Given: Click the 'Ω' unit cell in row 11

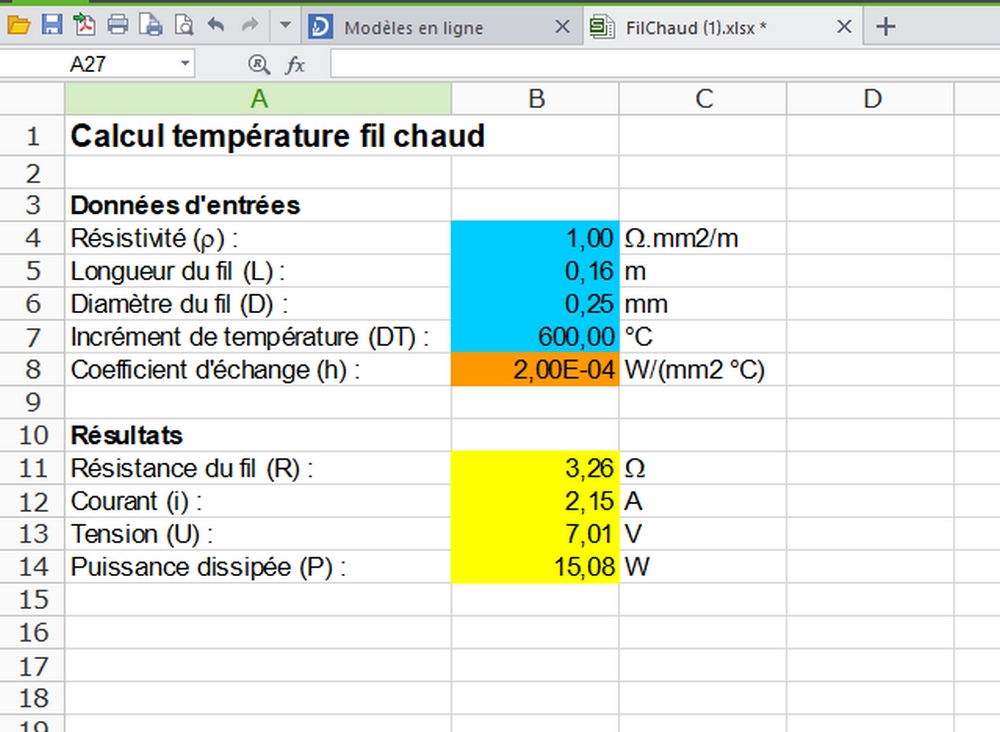Looking at the screenshot, I should click(703, 469).
